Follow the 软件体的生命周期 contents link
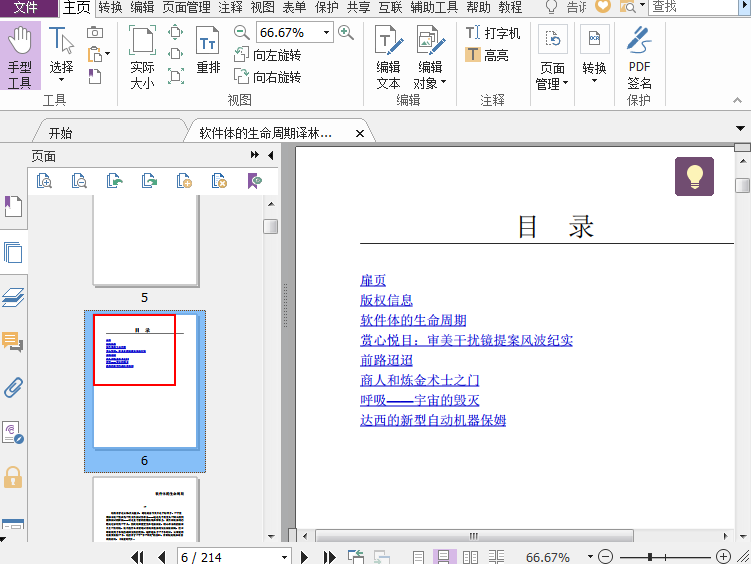This screenshot has width=751, height=564. pos(413,320)
